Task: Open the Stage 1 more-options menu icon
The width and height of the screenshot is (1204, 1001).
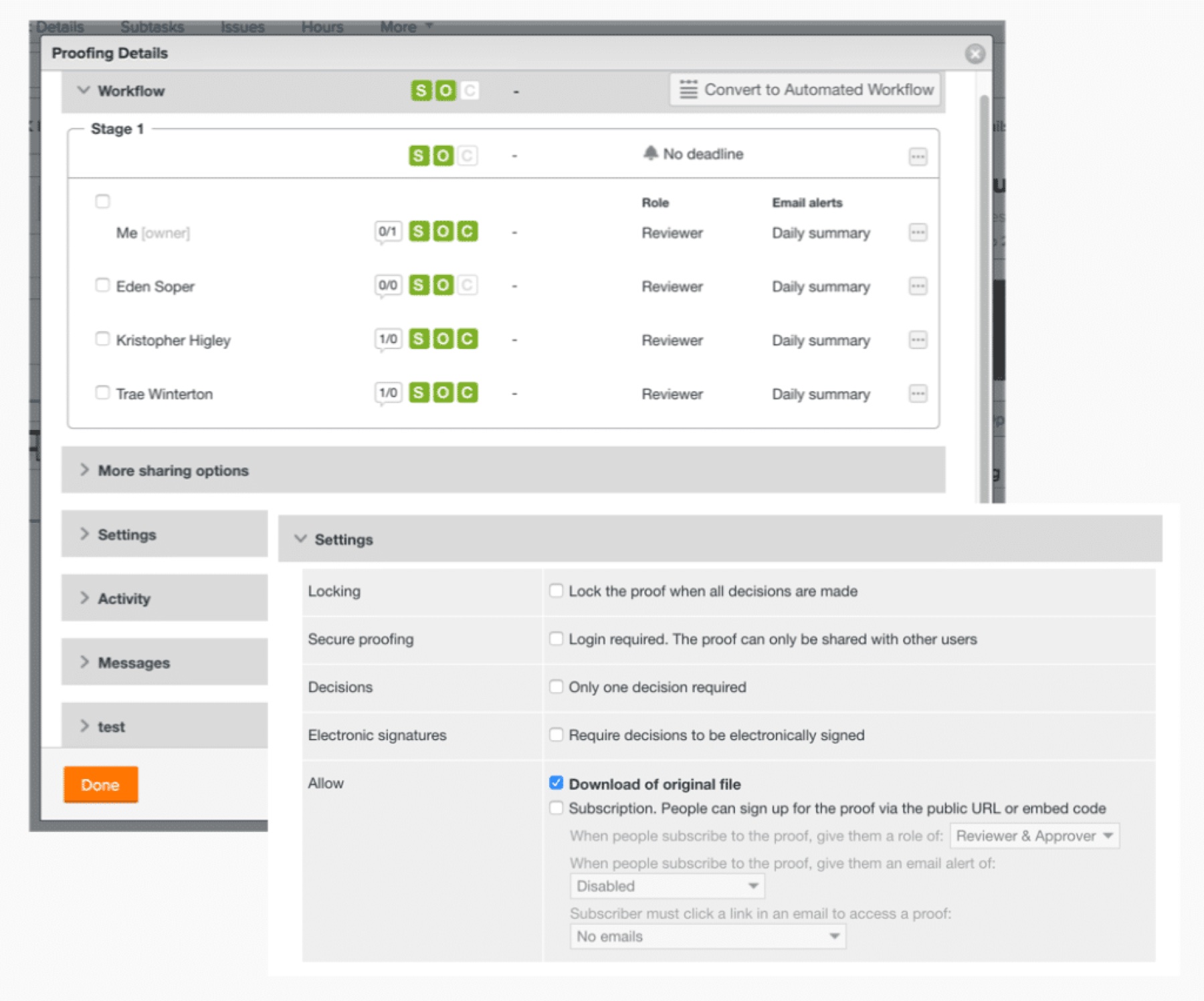Action: pyautogui.click(x=918, y=156)
